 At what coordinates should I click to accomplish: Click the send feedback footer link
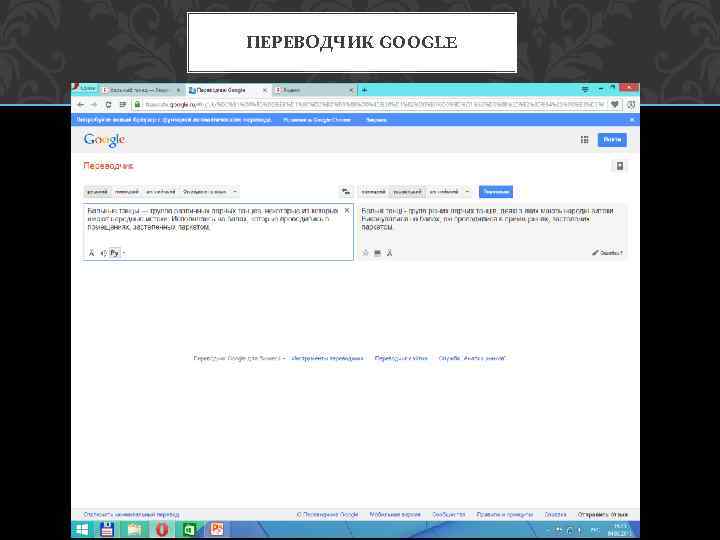602,515
